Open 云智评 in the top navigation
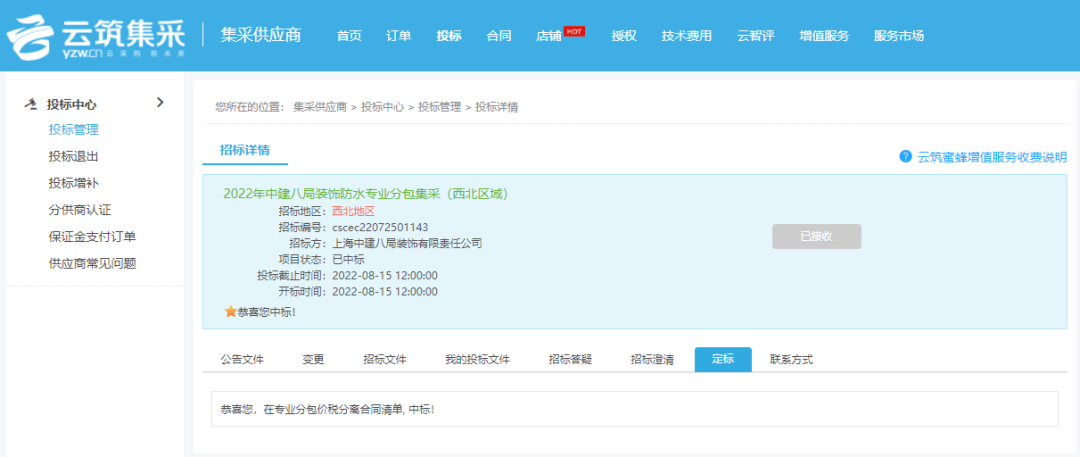This screenshot has height=457, width=1080. coord(756,36)
